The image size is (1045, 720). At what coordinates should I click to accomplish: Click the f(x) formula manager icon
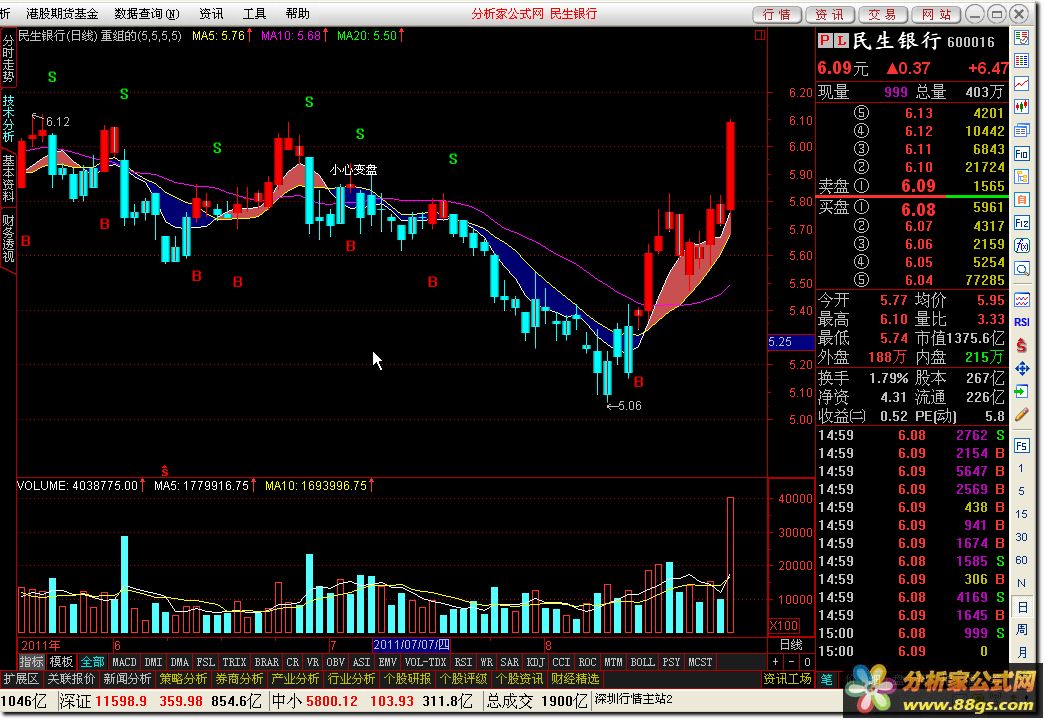[x=1022, y=245]
